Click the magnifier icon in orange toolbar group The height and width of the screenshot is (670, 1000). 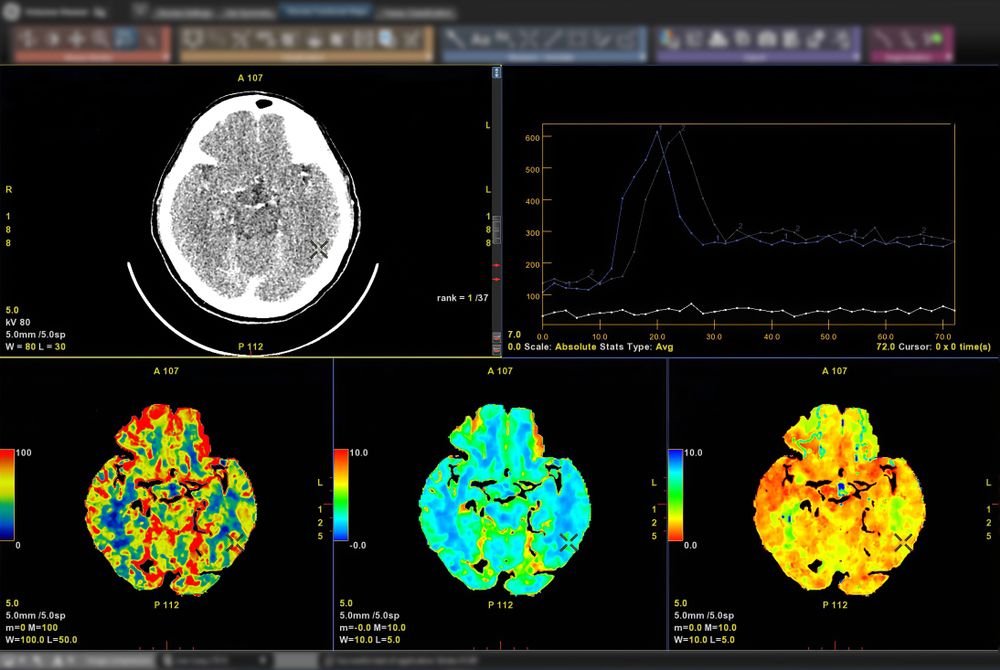[387, 39]
